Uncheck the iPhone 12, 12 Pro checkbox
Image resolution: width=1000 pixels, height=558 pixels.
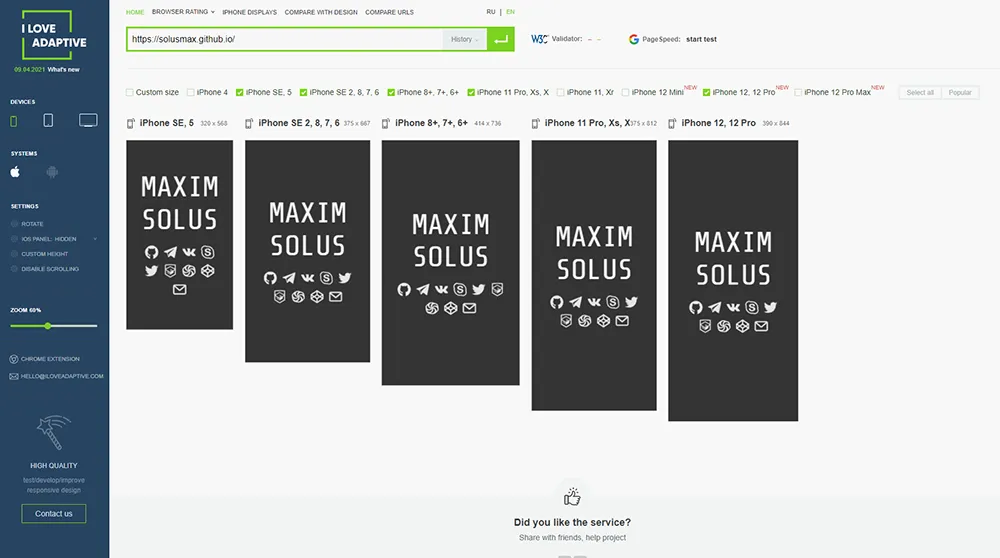coord(707,92)
